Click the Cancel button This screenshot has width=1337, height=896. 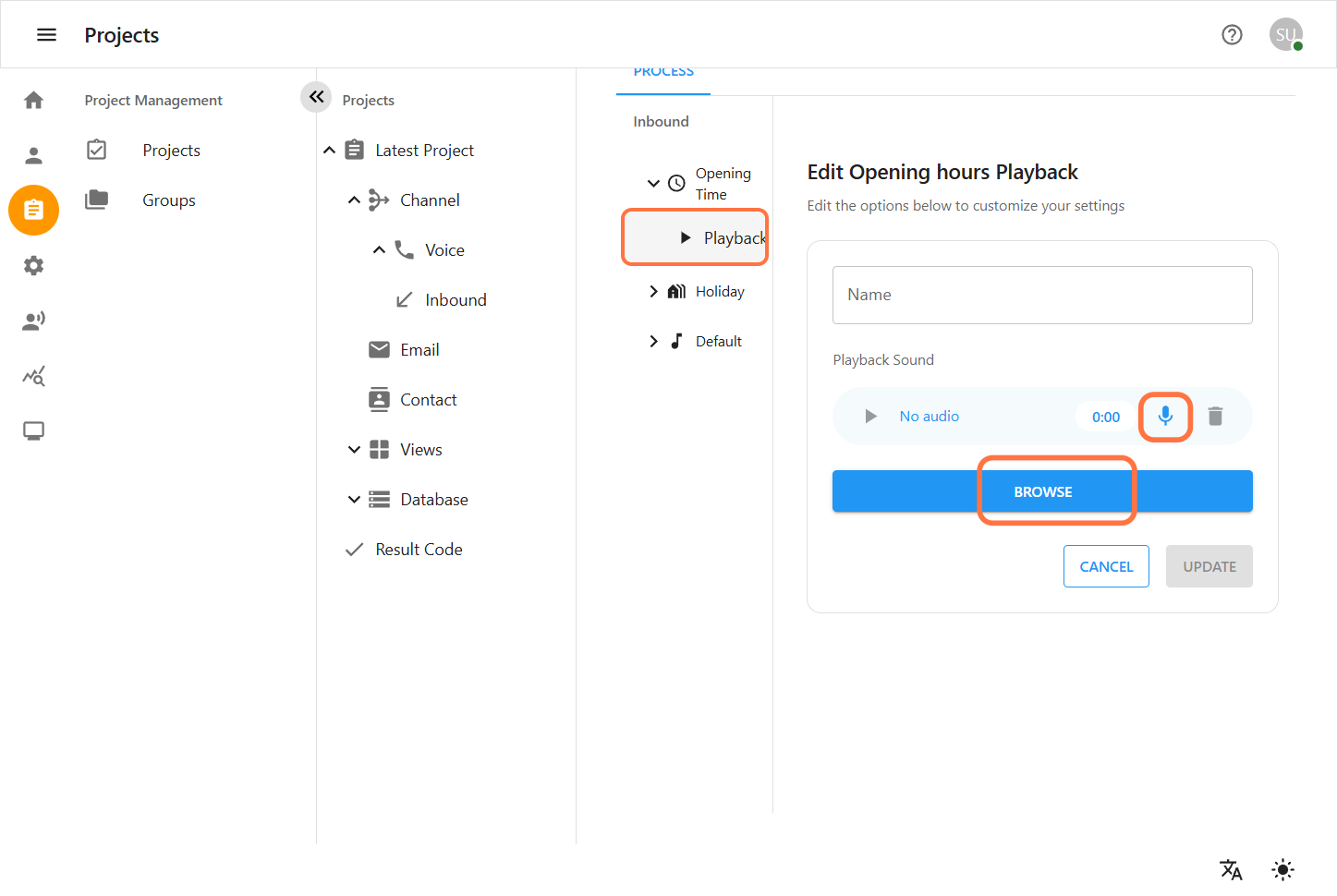coord(1105,566)
